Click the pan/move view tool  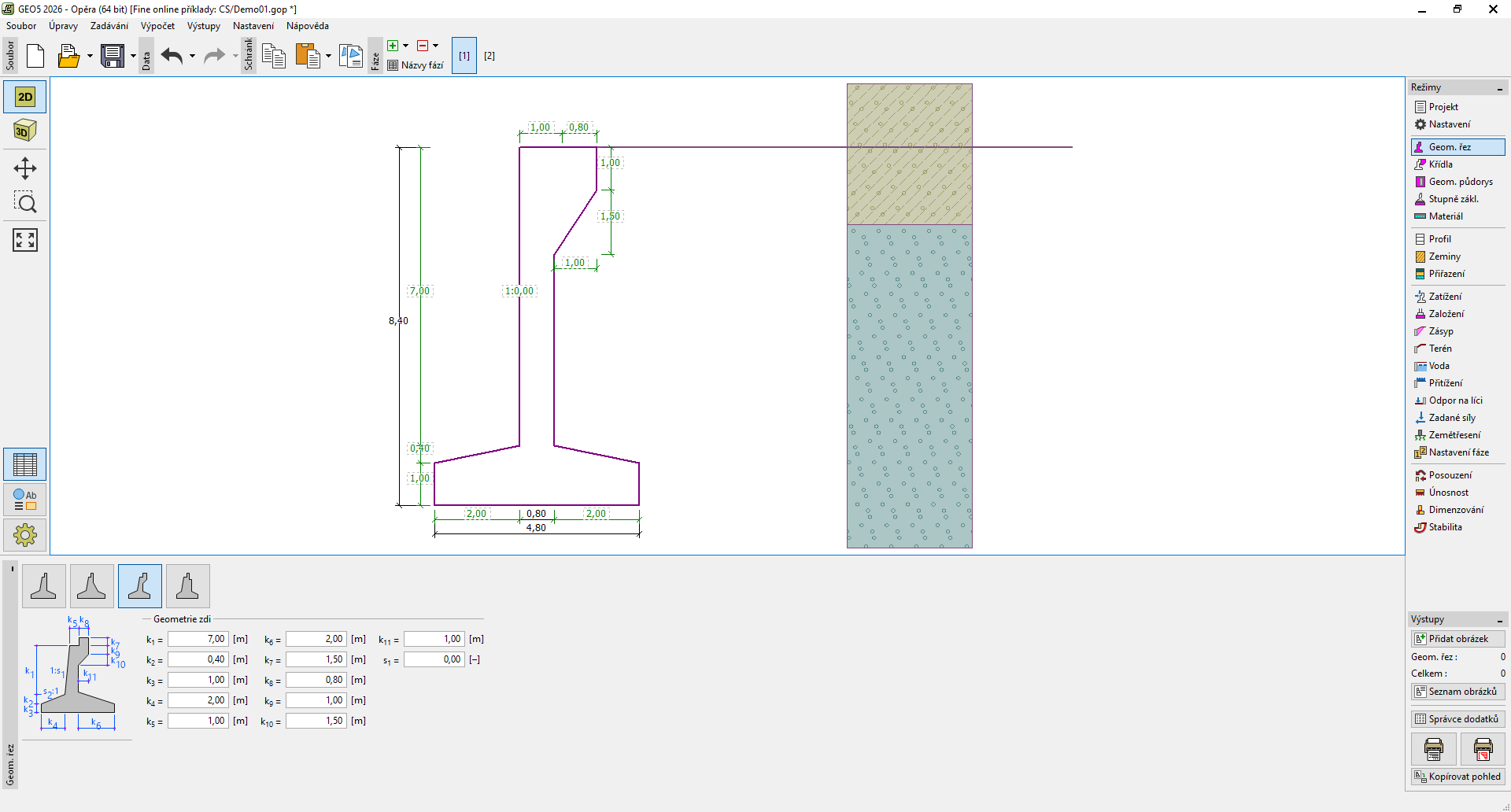click(25, 168)
